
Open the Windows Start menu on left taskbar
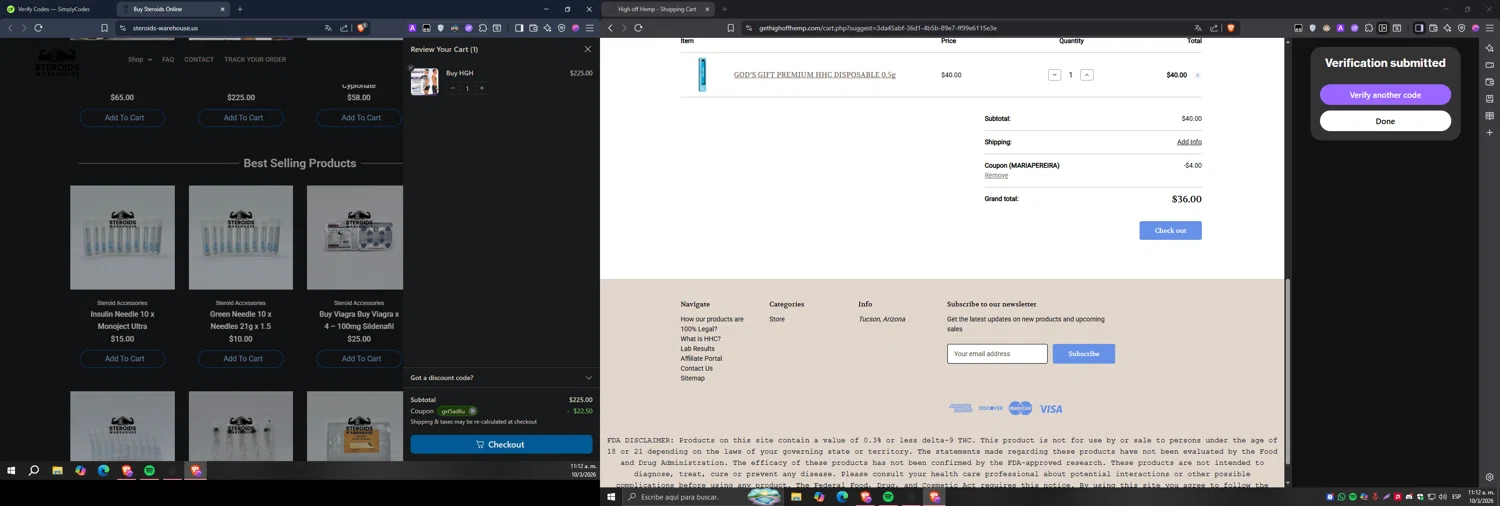click(x=12, y=470)
